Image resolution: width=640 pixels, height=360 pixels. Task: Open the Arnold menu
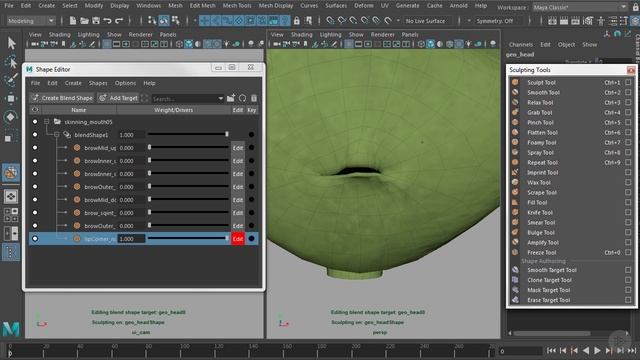(x=458, y=6)
